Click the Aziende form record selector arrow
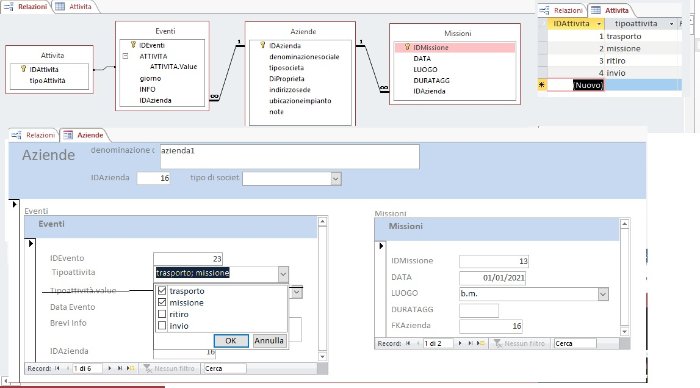The width and height of the screenshot is (700, 388). click(x=14, y=204)
